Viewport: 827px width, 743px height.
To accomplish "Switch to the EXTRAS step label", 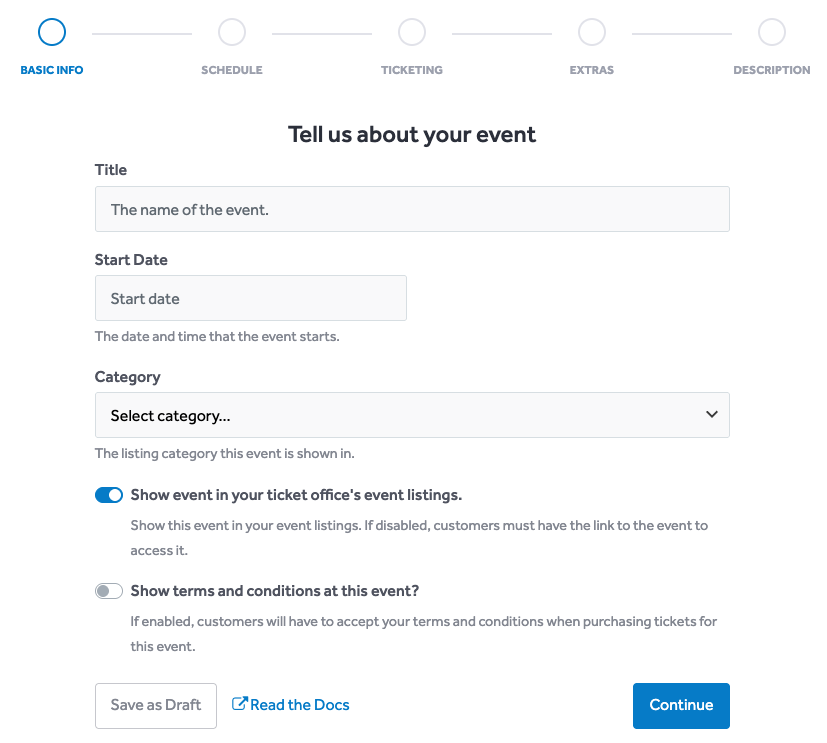I will point(592,70).
